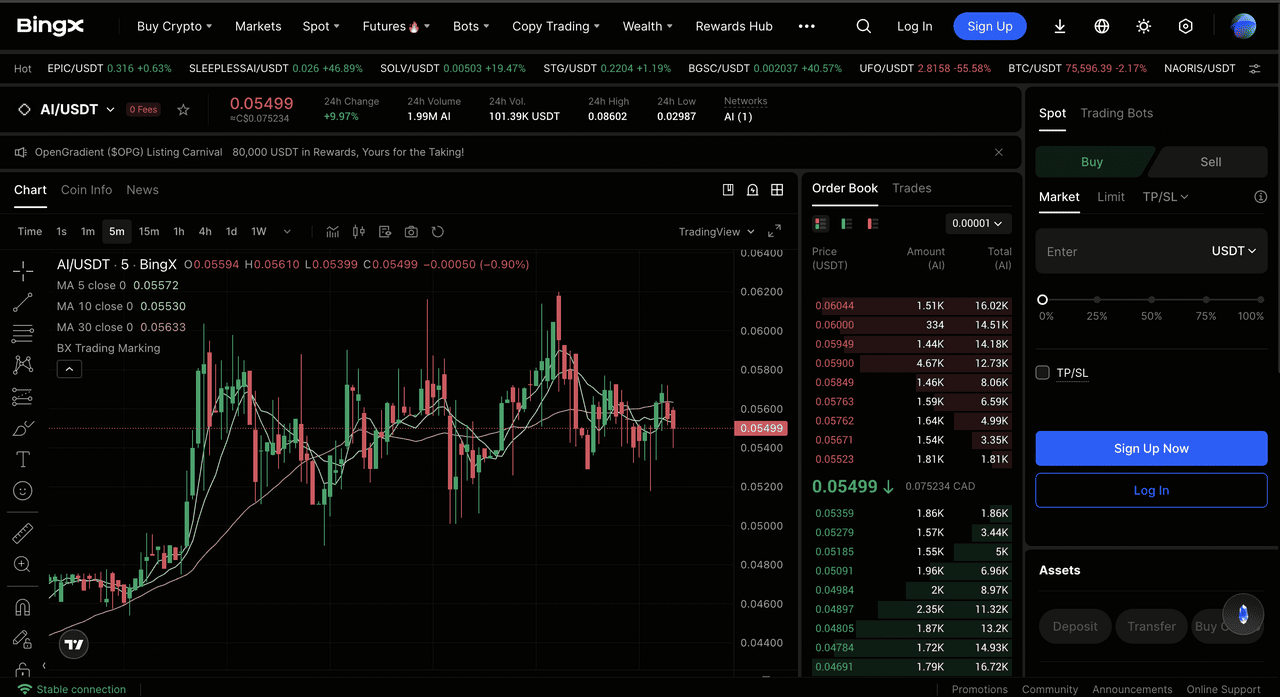Image resolution: width=1280 pixels, height=697 pixels.
Task: Click the download app icon
Action: tap(1060, 26)
